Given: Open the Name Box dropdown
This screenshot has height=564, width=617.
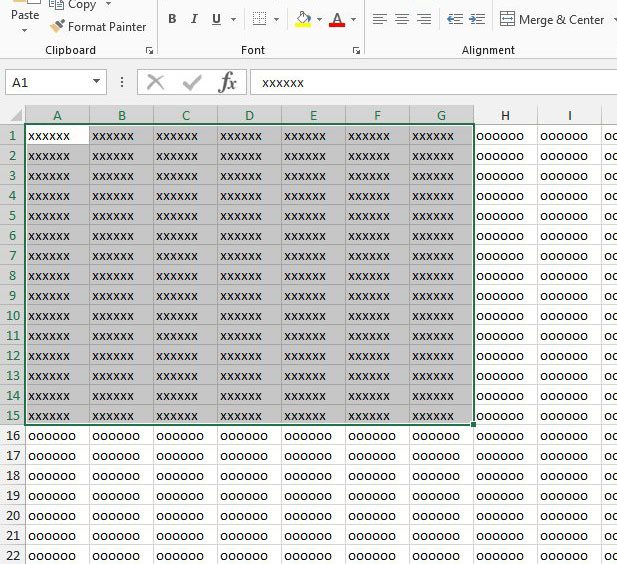Looking at the screenshot, I should click(x=96, y=82).
